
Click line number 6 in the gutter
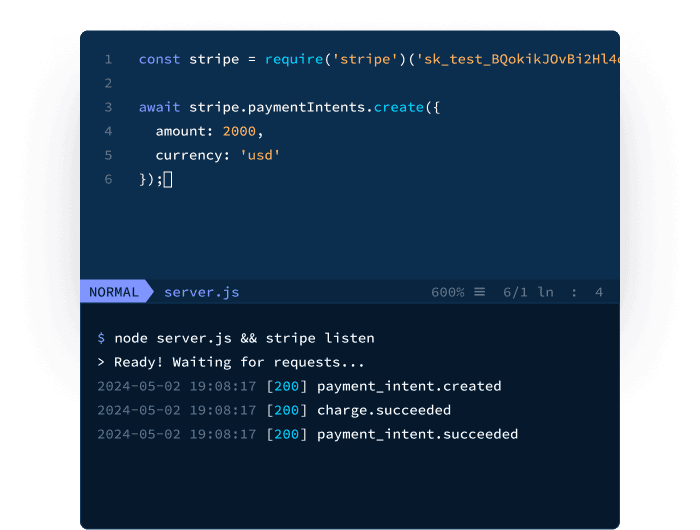coord(108,179)
